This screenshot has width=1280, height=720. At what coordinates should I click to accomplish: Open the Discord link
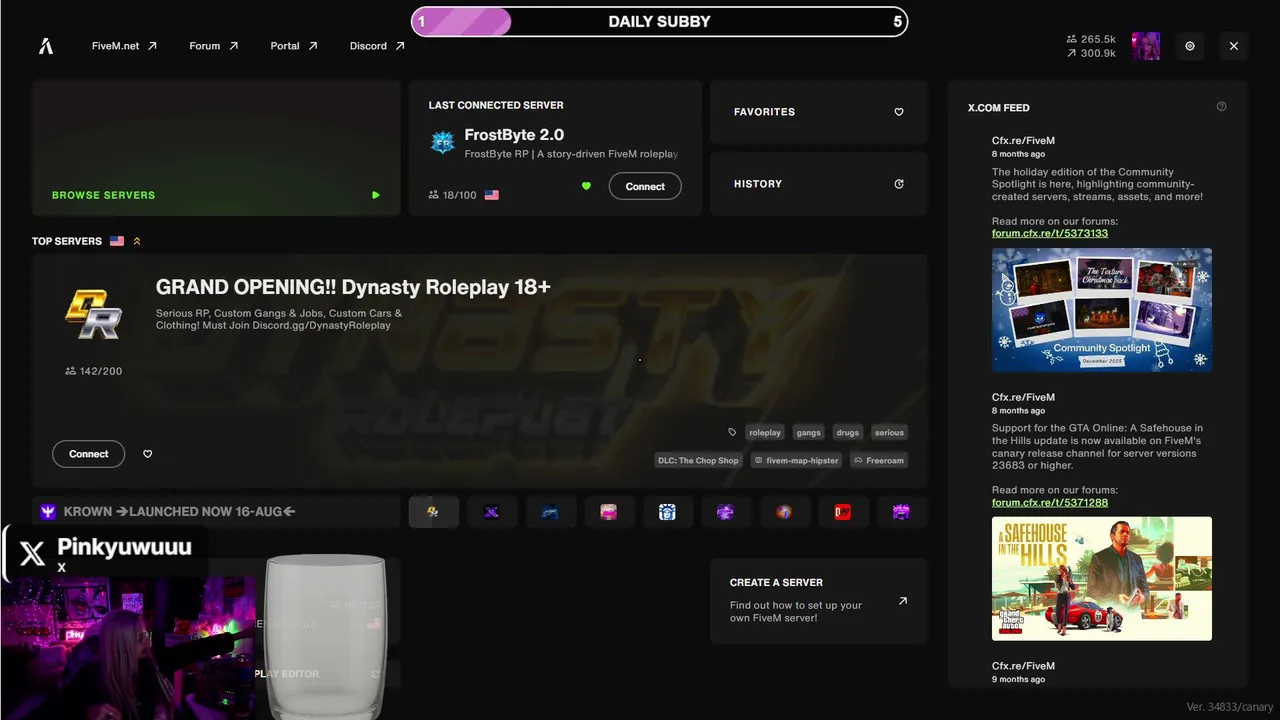pyautogui.click(x=377, y=46)
